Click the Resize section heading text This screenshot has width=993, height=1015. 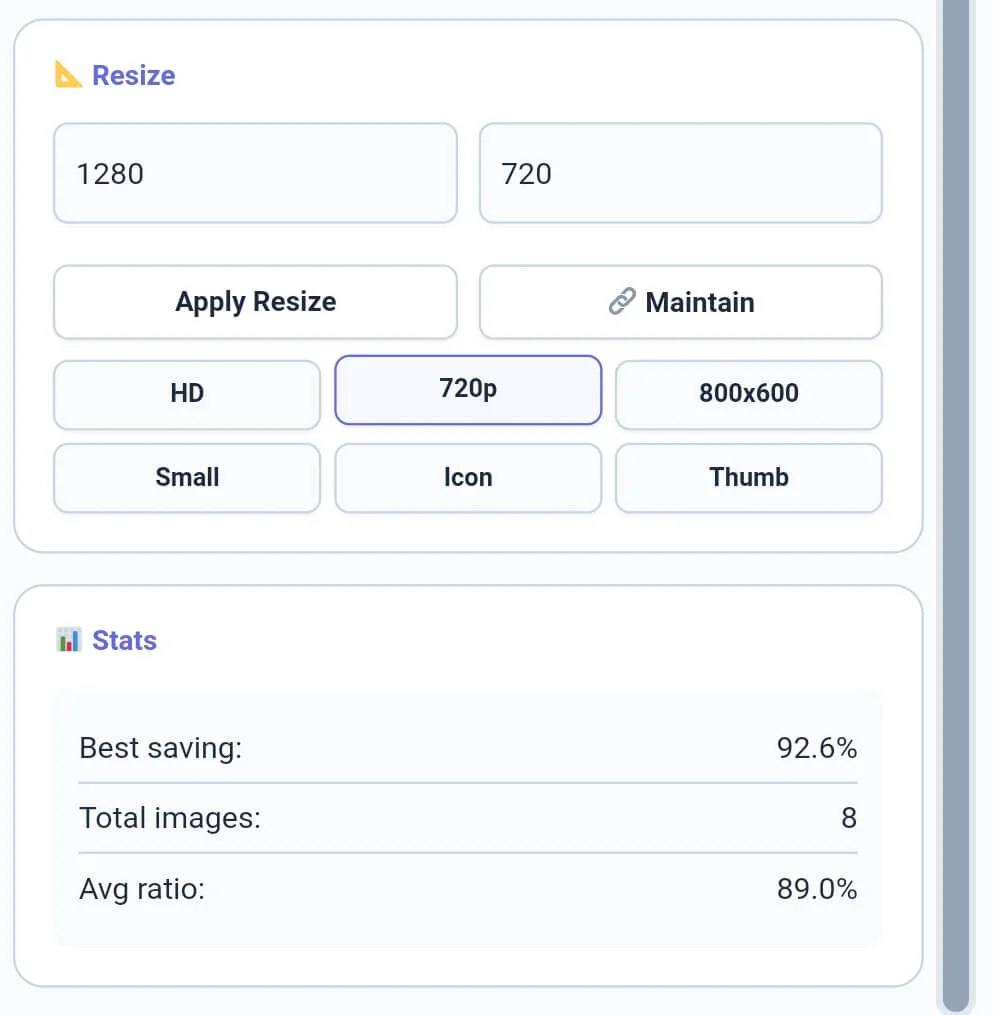(x=133, y=75)
